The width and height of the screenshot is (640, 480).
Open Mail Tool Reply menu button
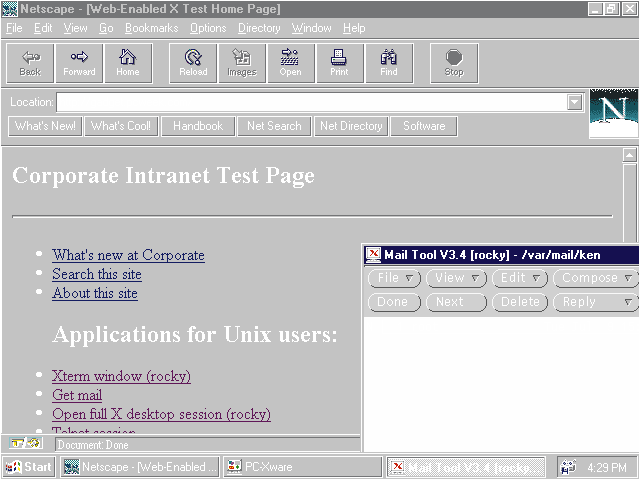pyautogui.click(x=596, y=302)
